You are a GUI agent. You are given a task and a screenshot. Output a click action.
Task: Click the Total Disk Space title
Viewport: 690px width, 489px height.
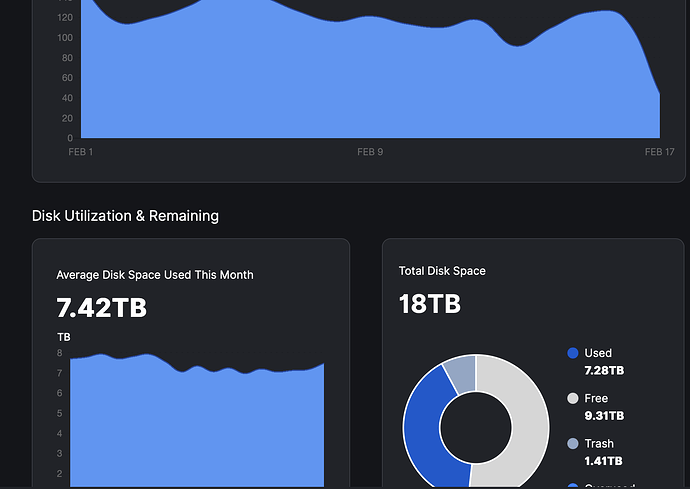442,271
